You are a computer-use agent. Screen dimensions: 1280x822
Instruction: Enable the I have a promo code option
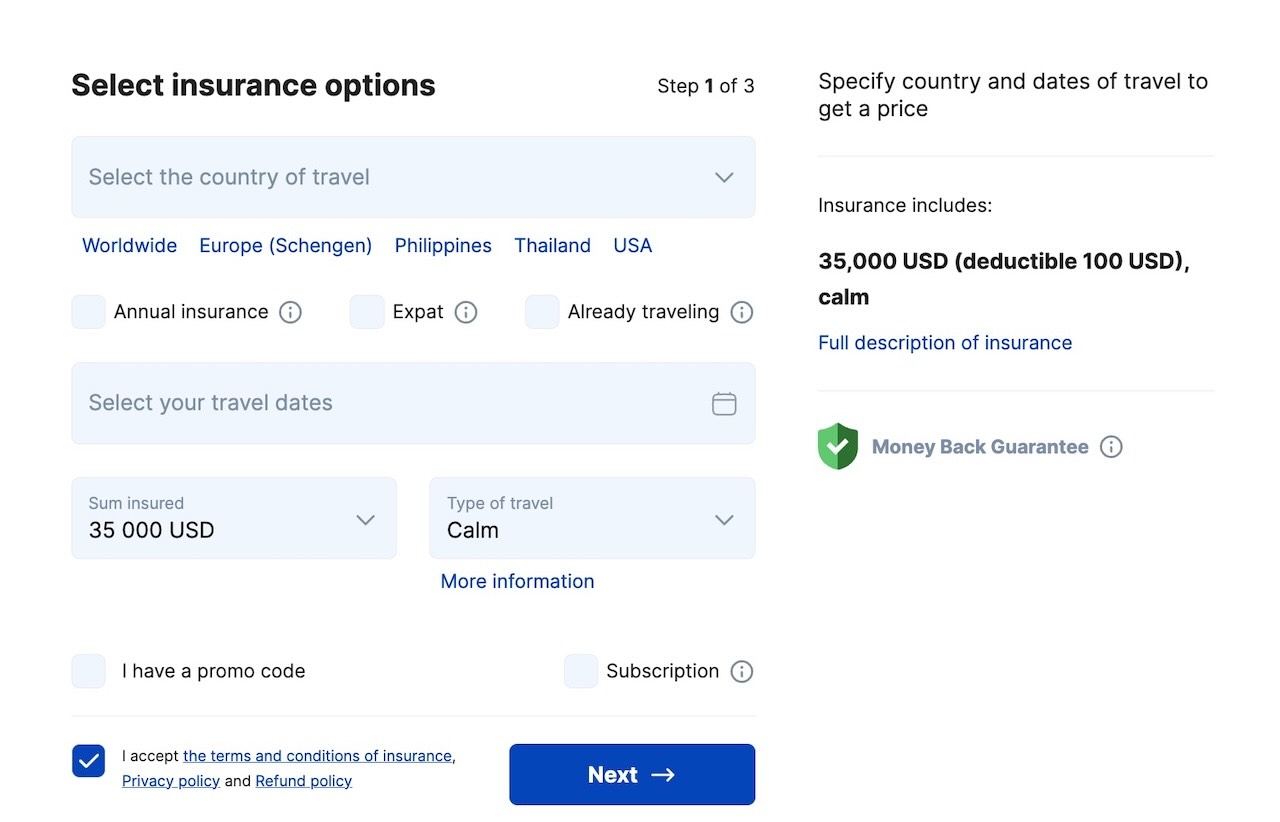pos(88,671)
